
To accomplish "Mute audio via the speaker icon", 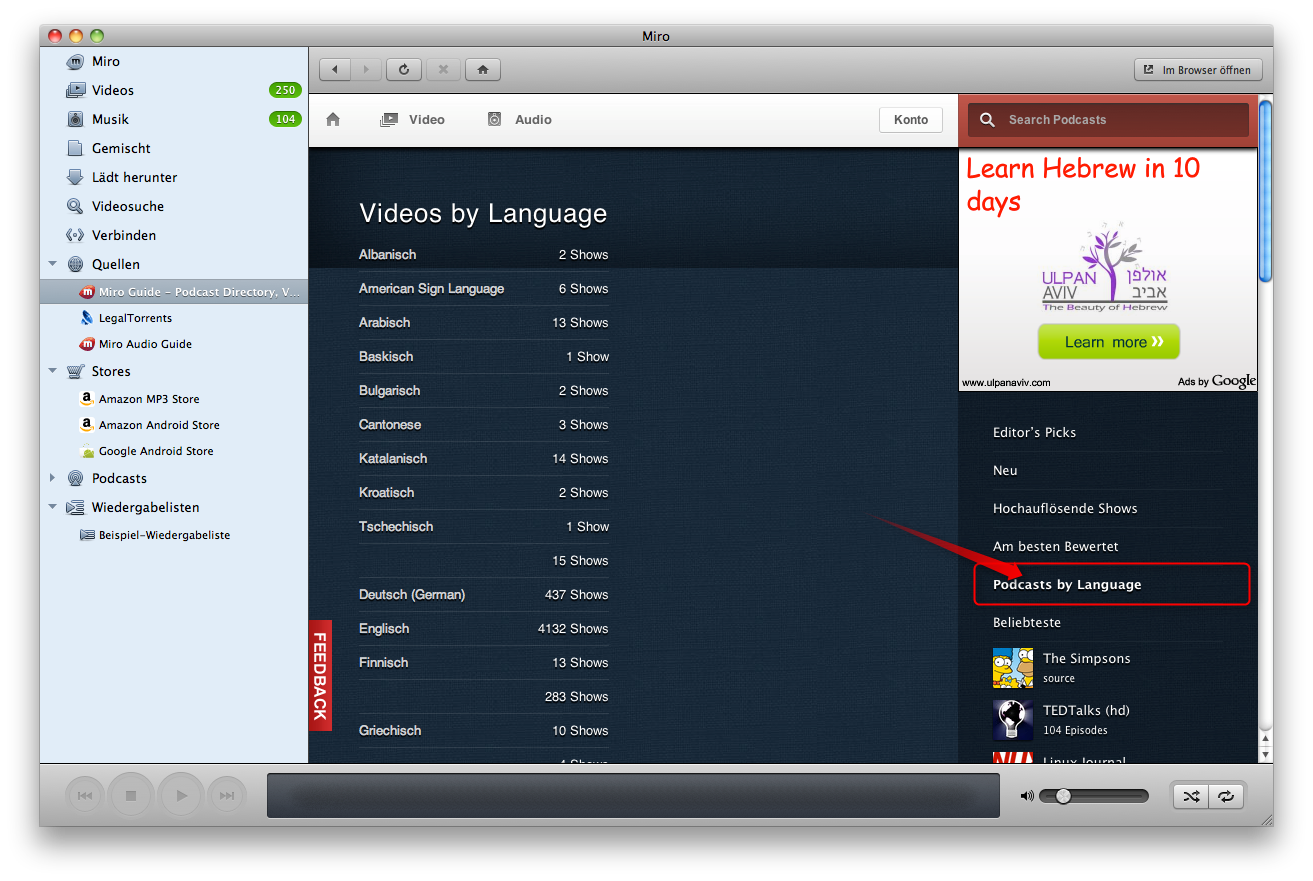I will (1027, 796).
